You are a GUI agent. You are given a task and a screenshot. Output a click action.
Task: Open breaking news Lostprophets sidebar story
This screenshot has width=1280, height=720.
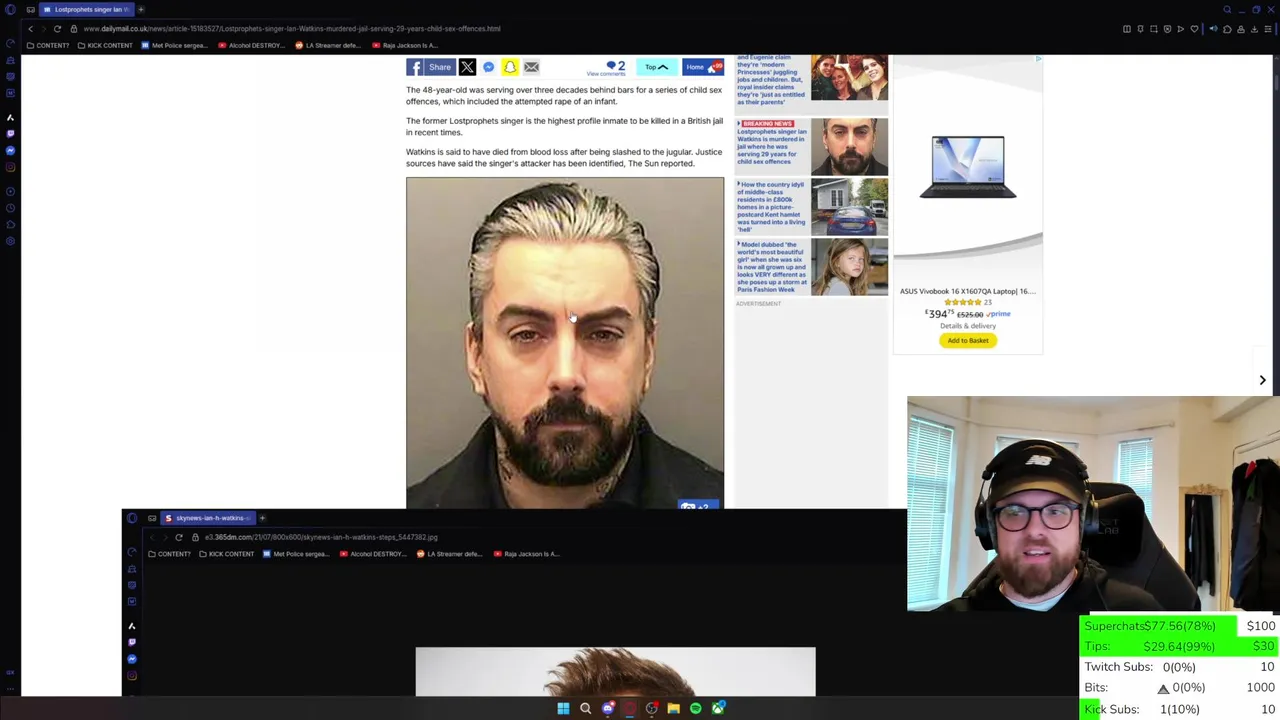tap(811, 146)
